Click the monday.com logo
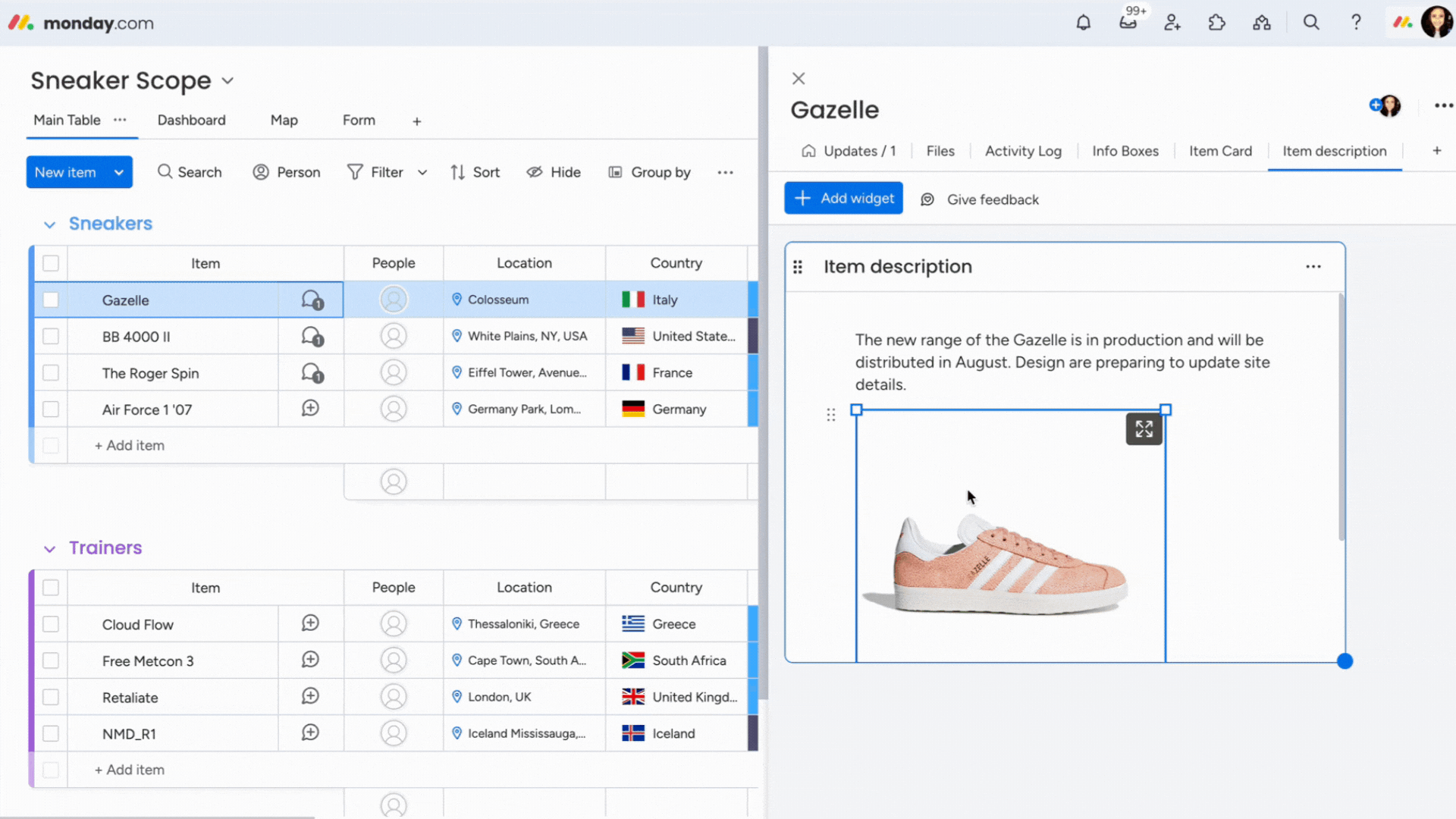Screen dimensions: 1456x819 pyautogui.click(x=80, y=23)
